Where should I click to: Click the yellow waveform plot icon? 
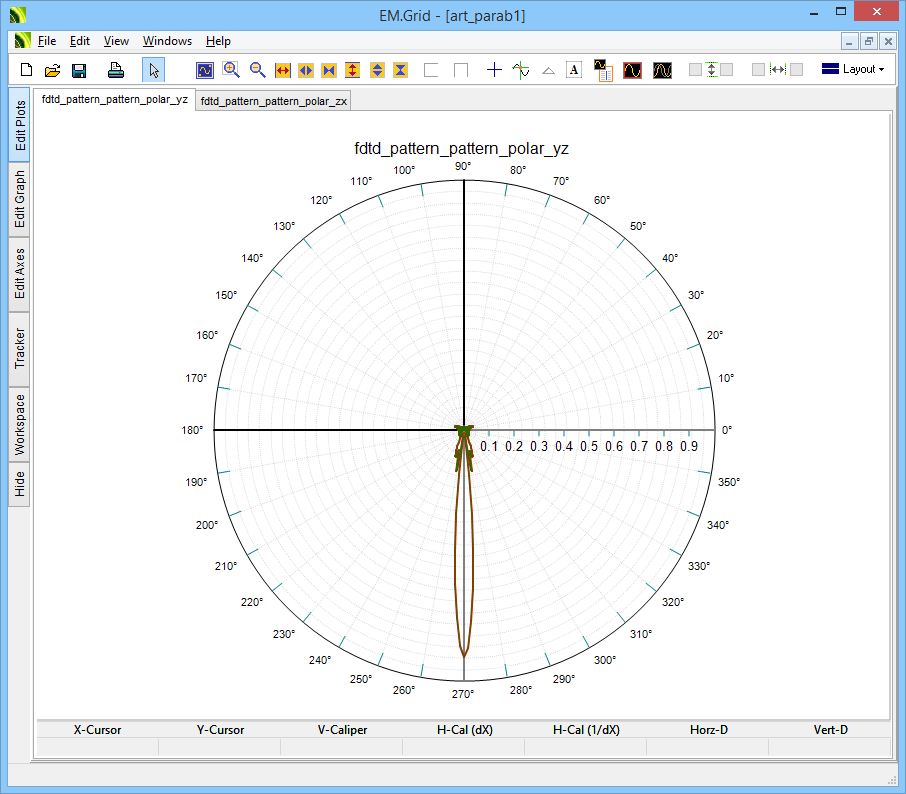point(662,70)
